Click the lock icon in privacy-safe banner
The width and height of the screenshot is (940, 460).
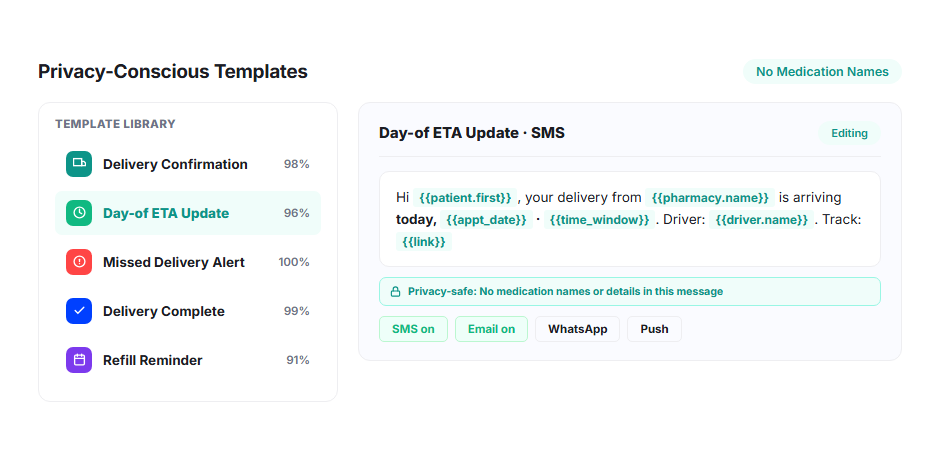(396, 292)
